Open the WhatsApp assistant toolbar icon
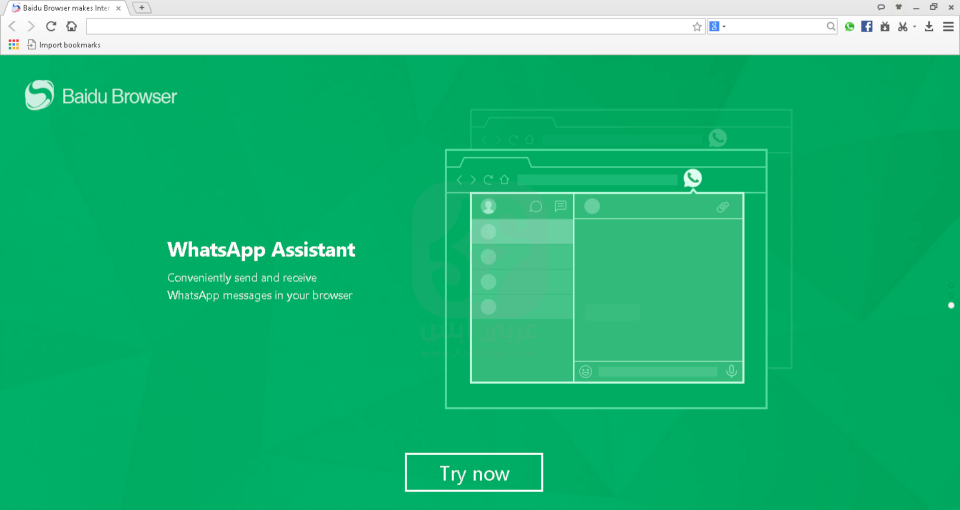 (x=849, y=27)
